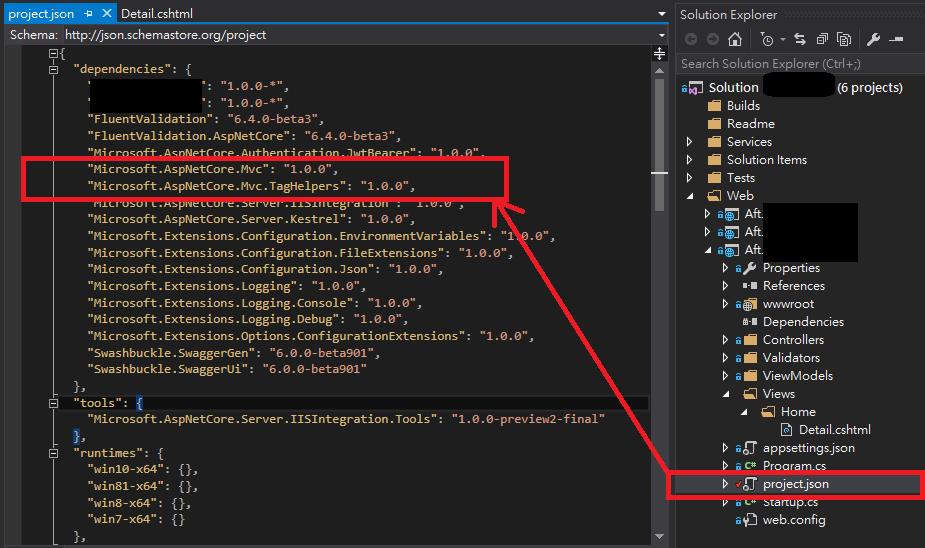The width and height of the screenshot is (925, 548).
Task: Expand the Tests folder arrow
Action: tap(690, 178)
